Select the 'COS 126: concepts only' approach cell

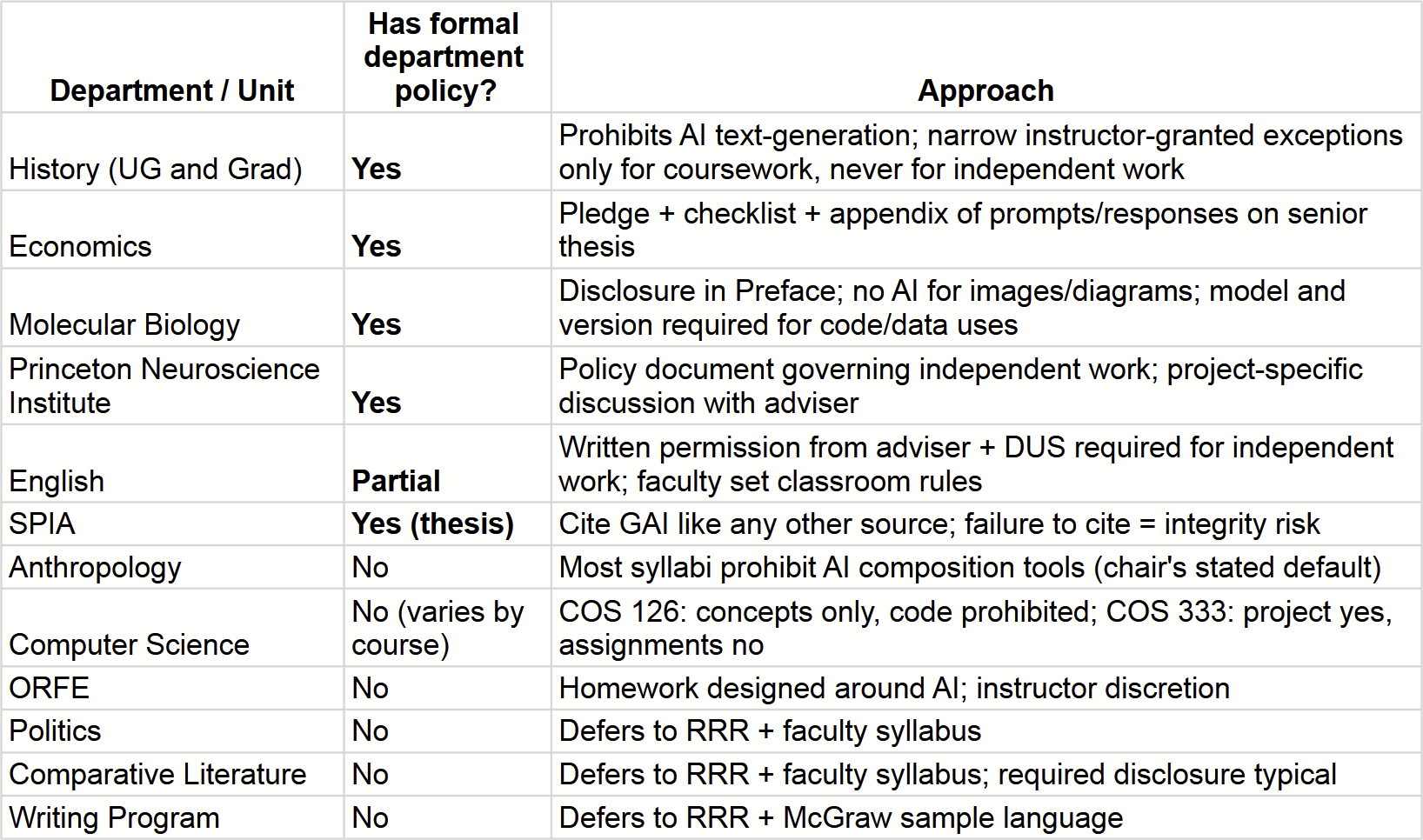(986, 628)
